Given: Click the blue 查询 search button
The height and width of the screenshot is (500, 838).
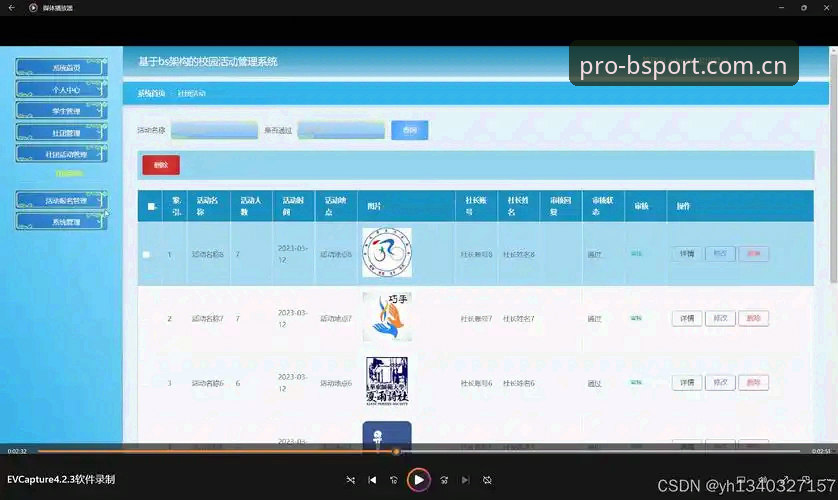Looking at the screenshot, I should click(x=409, y=130).
